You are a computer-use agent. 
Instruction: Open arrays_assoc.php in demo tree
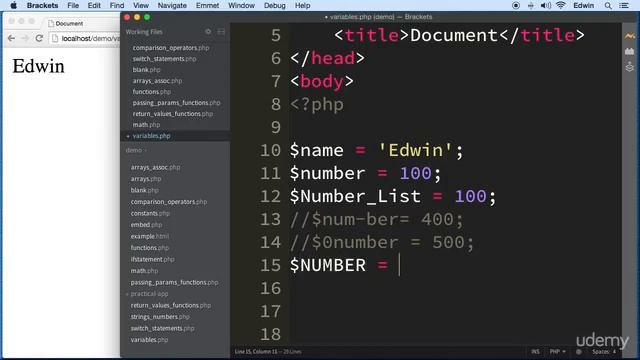pos(155,167)
